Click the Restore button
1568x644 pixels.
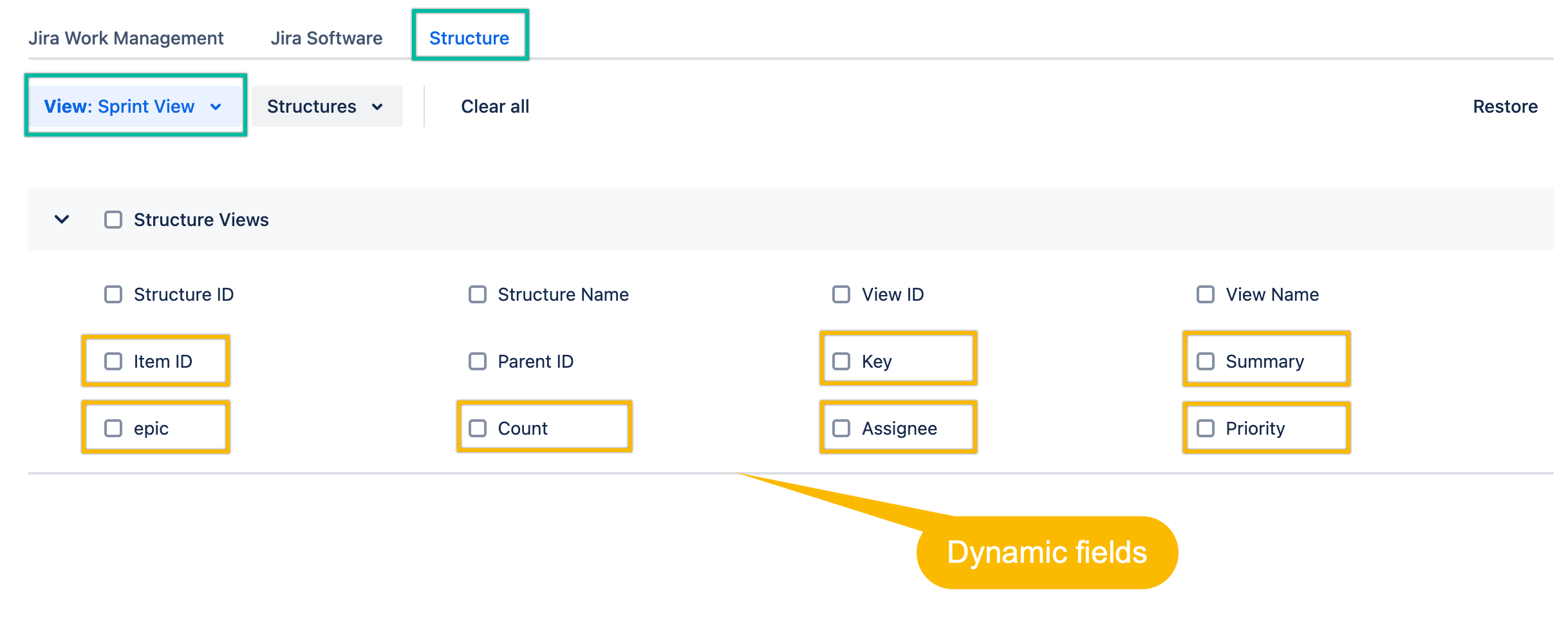(1504, 106)
